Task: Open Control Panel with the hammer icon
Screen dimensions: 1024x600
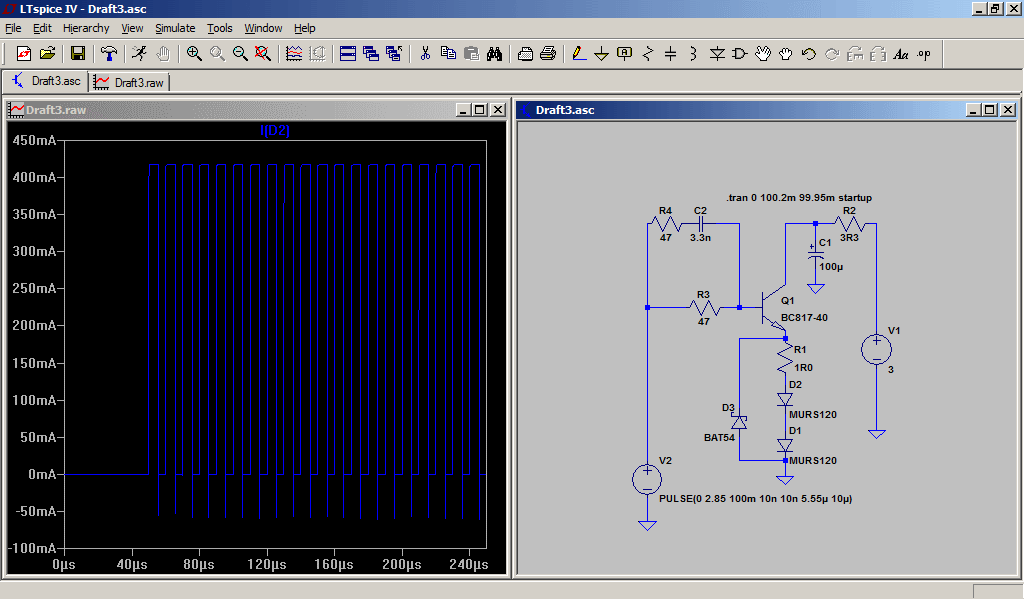Action: (109, 54)
